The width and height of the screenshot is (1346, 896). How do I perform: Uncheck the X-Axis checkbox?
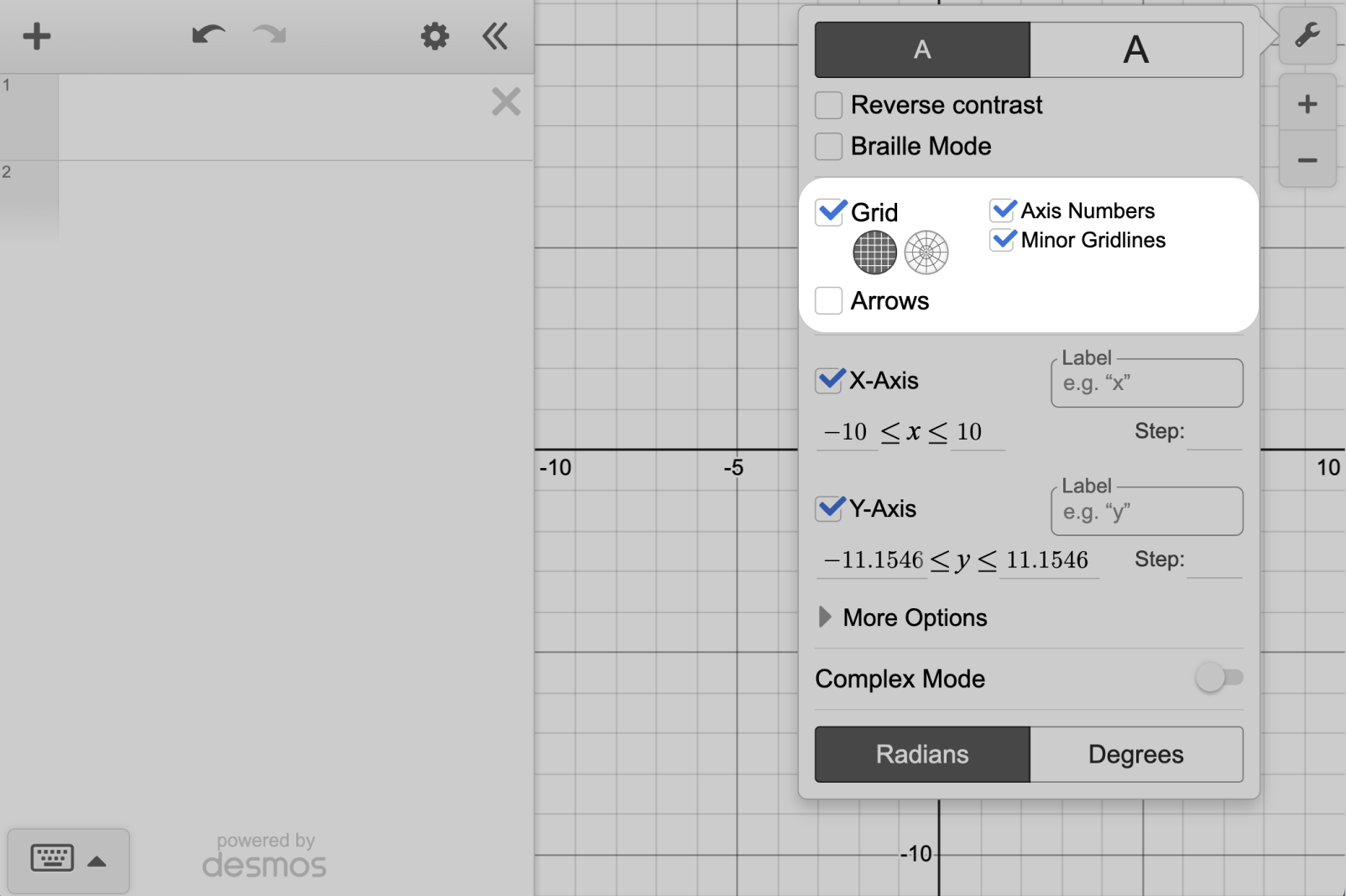coord(829,380)
